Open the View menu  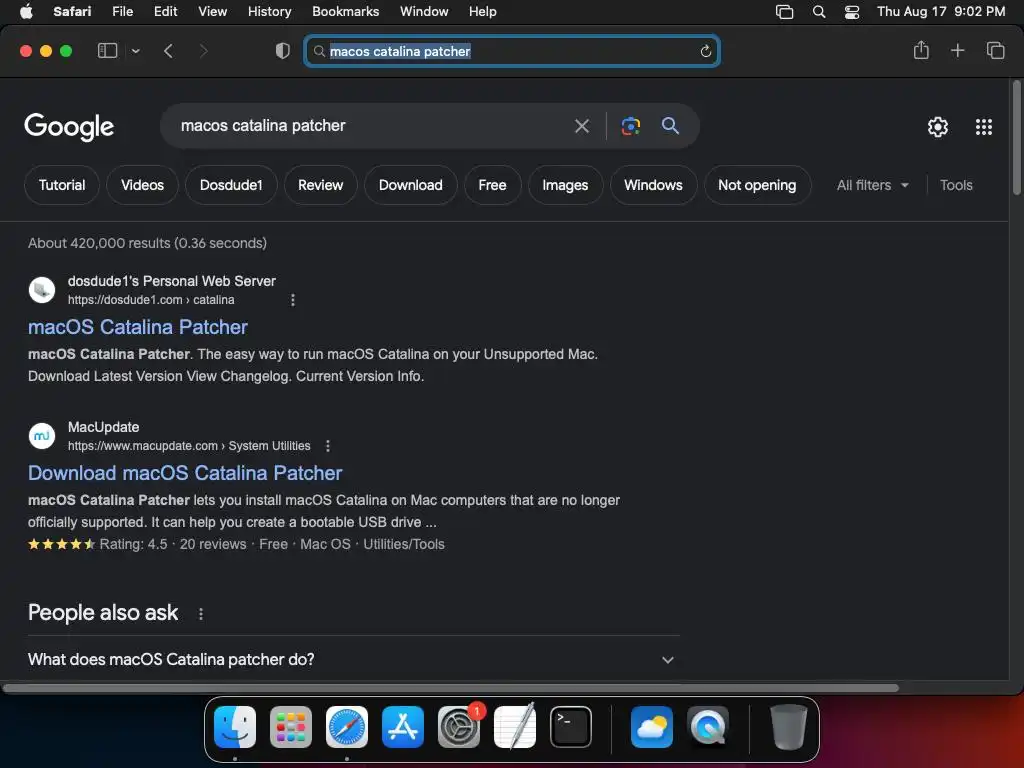click(x=212, y=11)
